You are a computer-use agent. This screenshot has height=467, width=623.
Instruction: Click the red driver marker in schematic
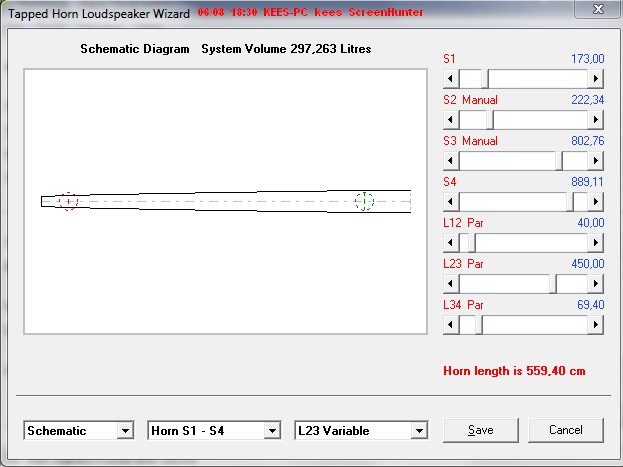pyautogui.click(x=68, y=202)
